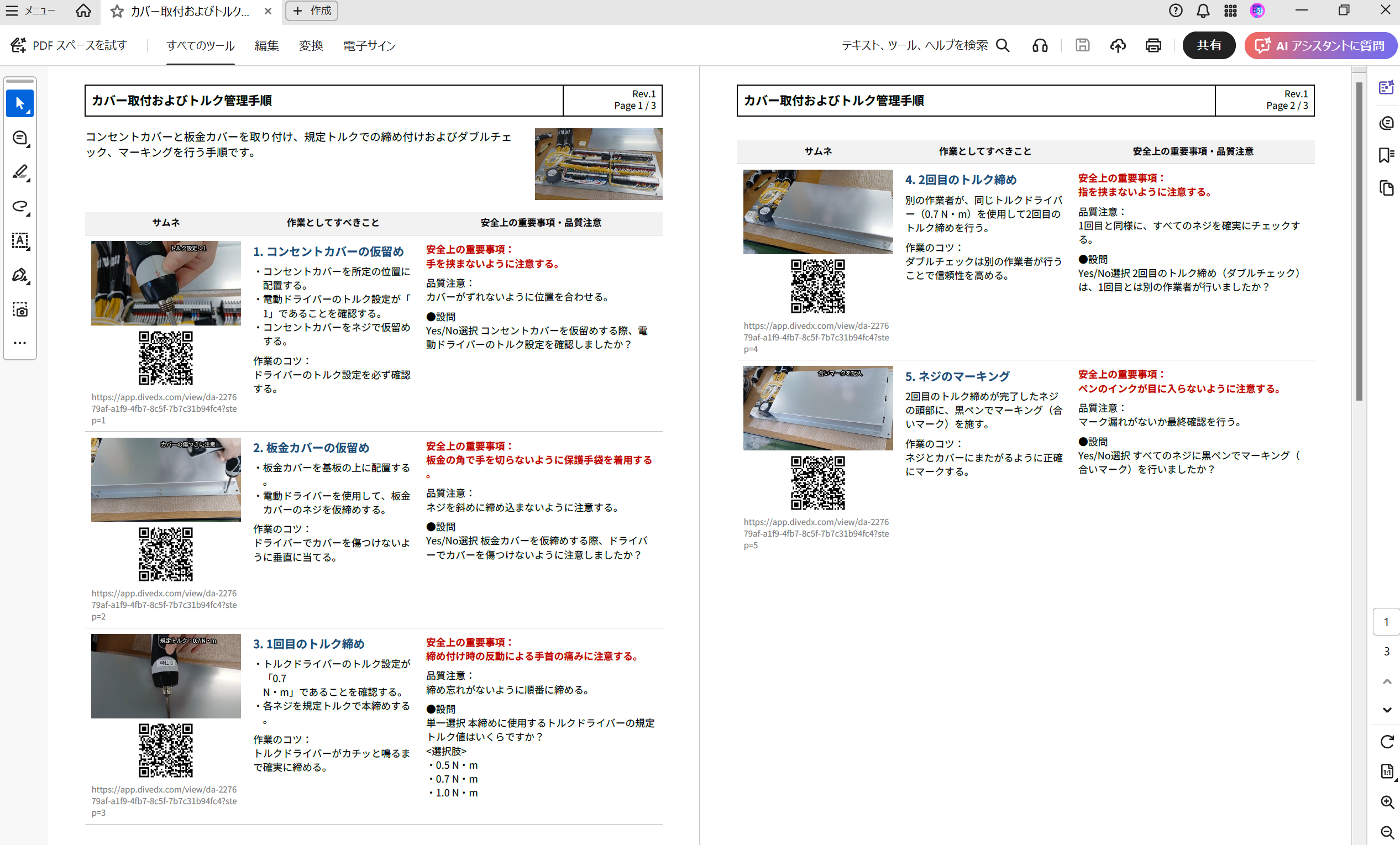Choose the highlighter pen tool
The width and height of the screenshot is (1400, 845).
point(20,172)
